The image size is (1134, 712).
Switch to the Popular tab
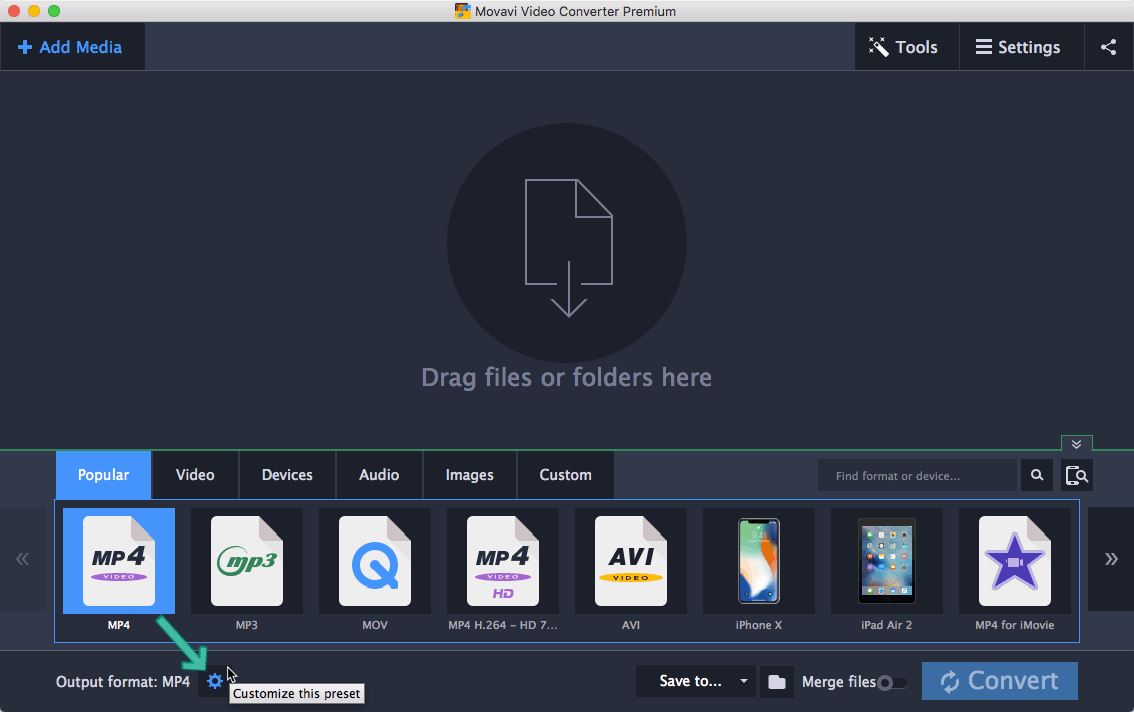point(103,475)
